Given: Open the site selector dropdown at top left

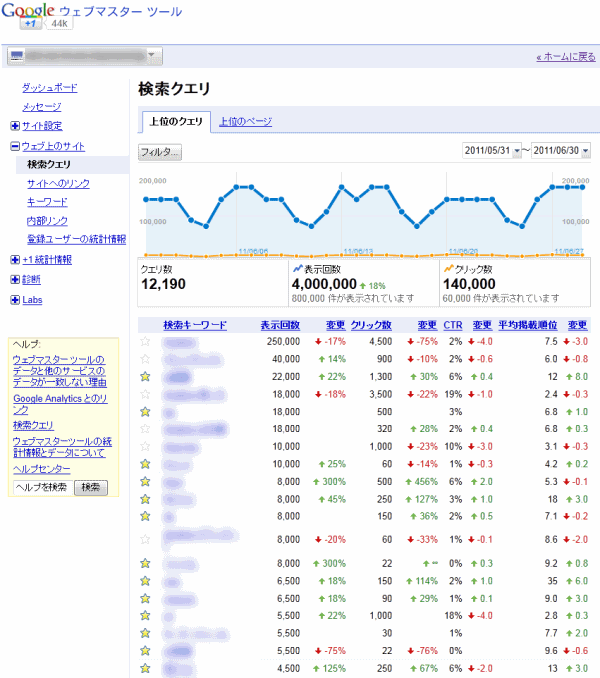Looking at the screenshot, I should click(84, 56).
